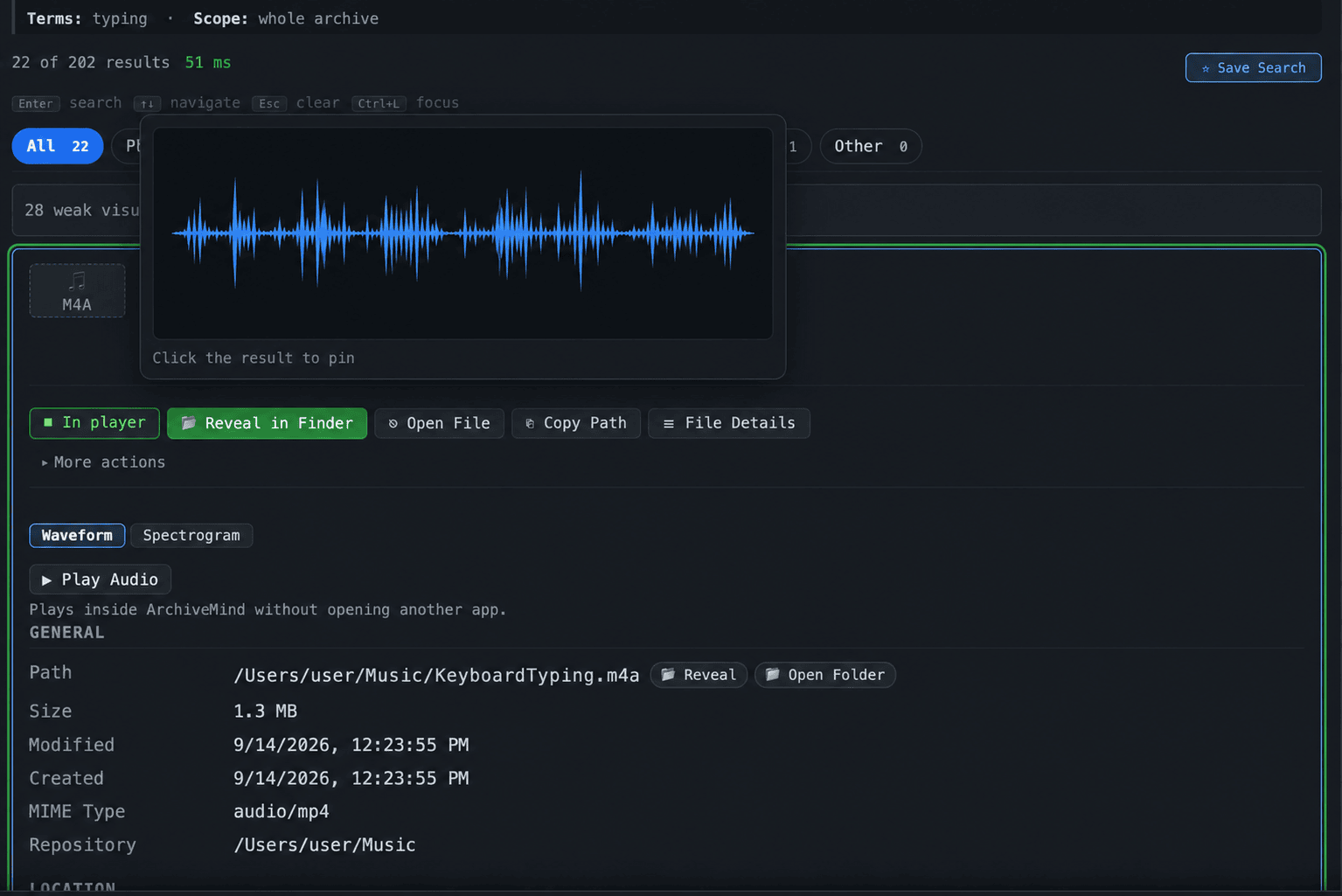Switch to the Spectrogram tab

[x=191, y=535]
